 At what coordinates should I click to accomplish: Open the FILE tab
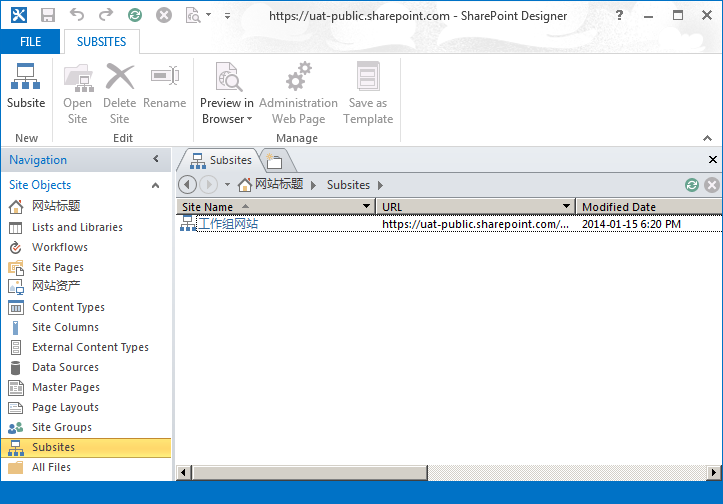pos(30,42)
